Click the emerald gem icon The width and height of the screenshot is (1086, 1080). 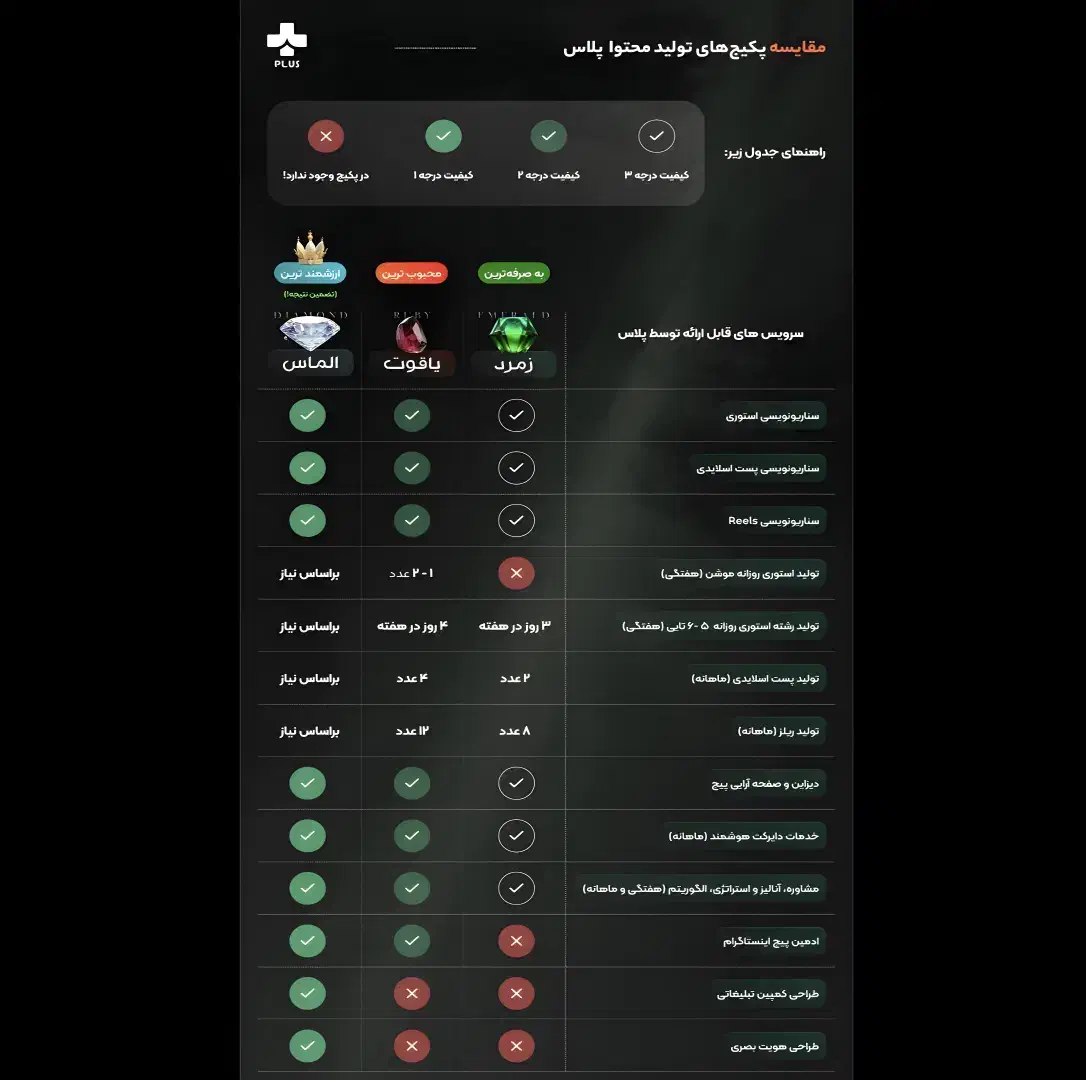coord(514,334)
